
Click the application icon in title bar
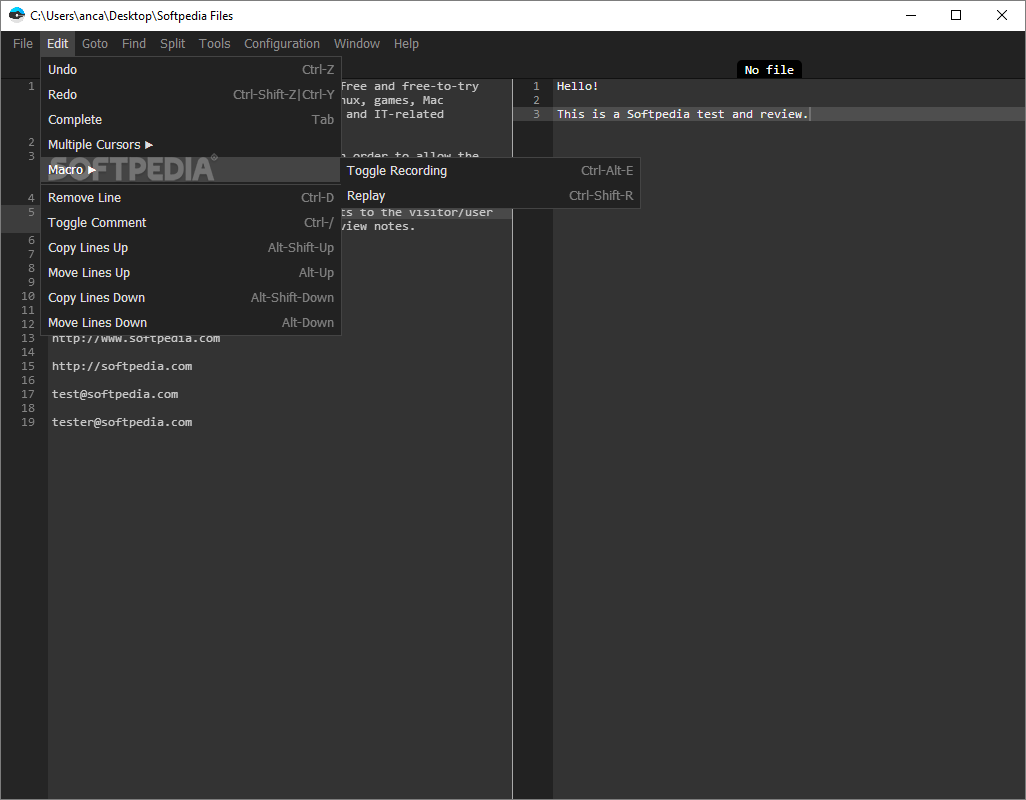[x=16, y=15]
